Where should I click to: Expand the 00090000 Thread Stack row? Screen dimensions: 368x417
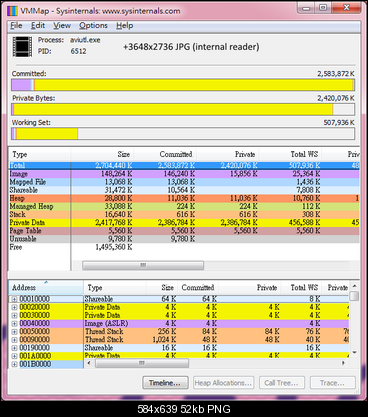point(14,340)
